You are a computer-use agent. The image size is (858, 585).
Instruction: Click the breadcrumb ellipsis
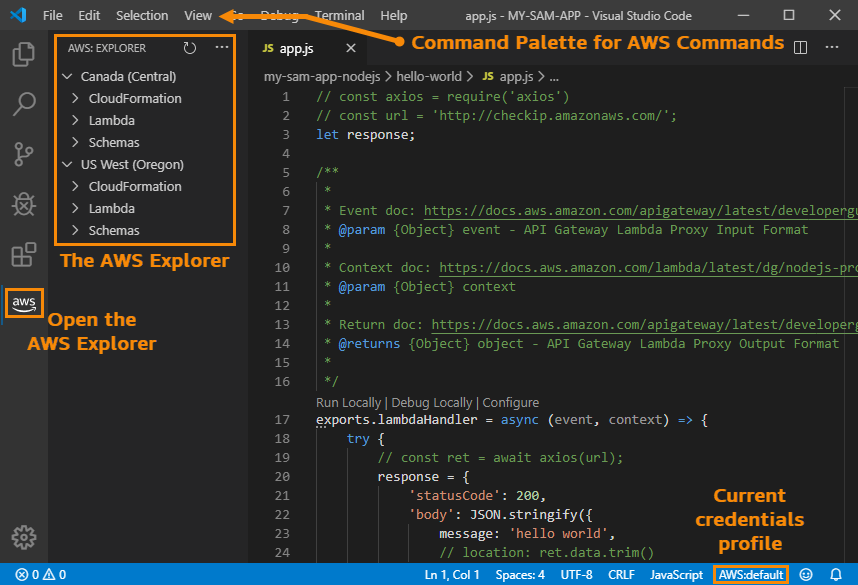[x=554, y=77]
